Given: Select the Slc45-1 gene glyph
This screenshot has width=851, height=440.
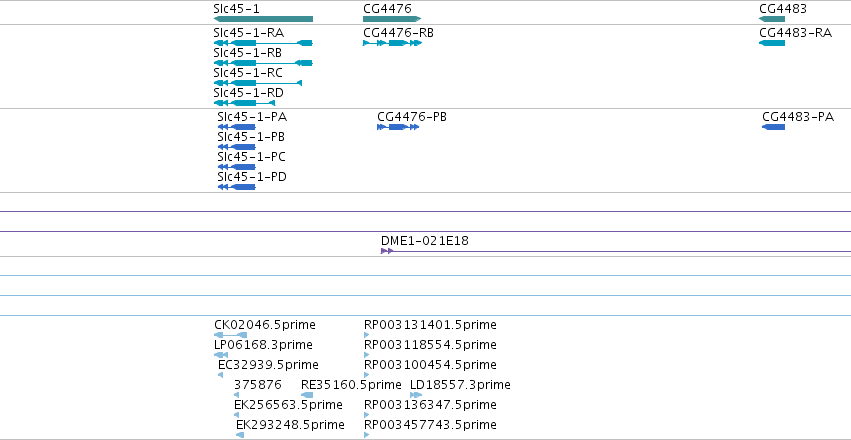Looking at the screenshot, I should [263, 19].
